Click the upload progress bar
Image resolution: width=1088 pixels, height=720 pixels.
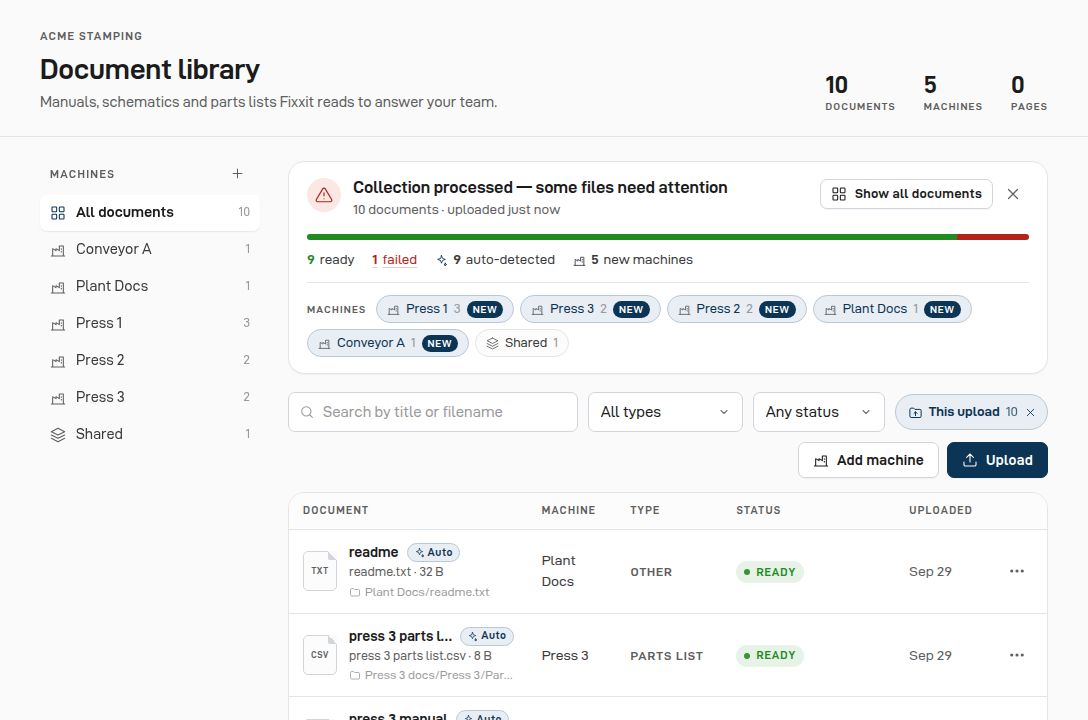[668, 237]
